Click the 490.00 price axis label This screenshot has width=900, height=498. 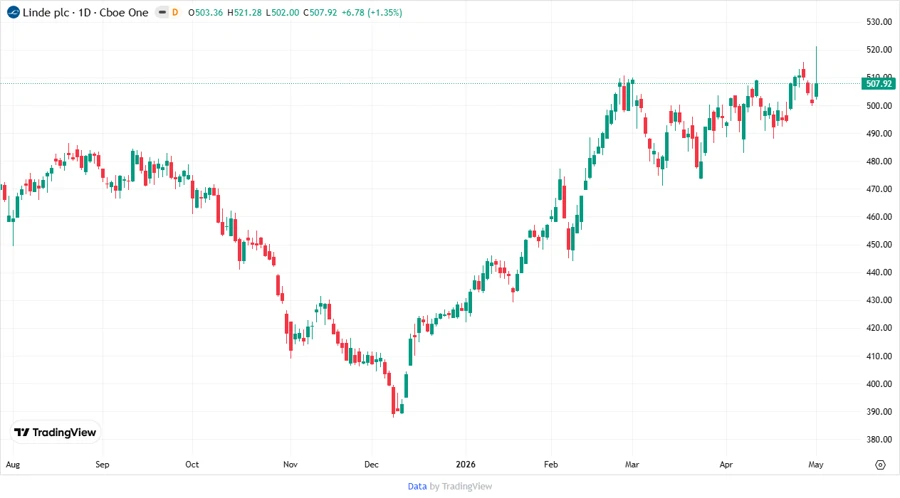click(879, 133)
